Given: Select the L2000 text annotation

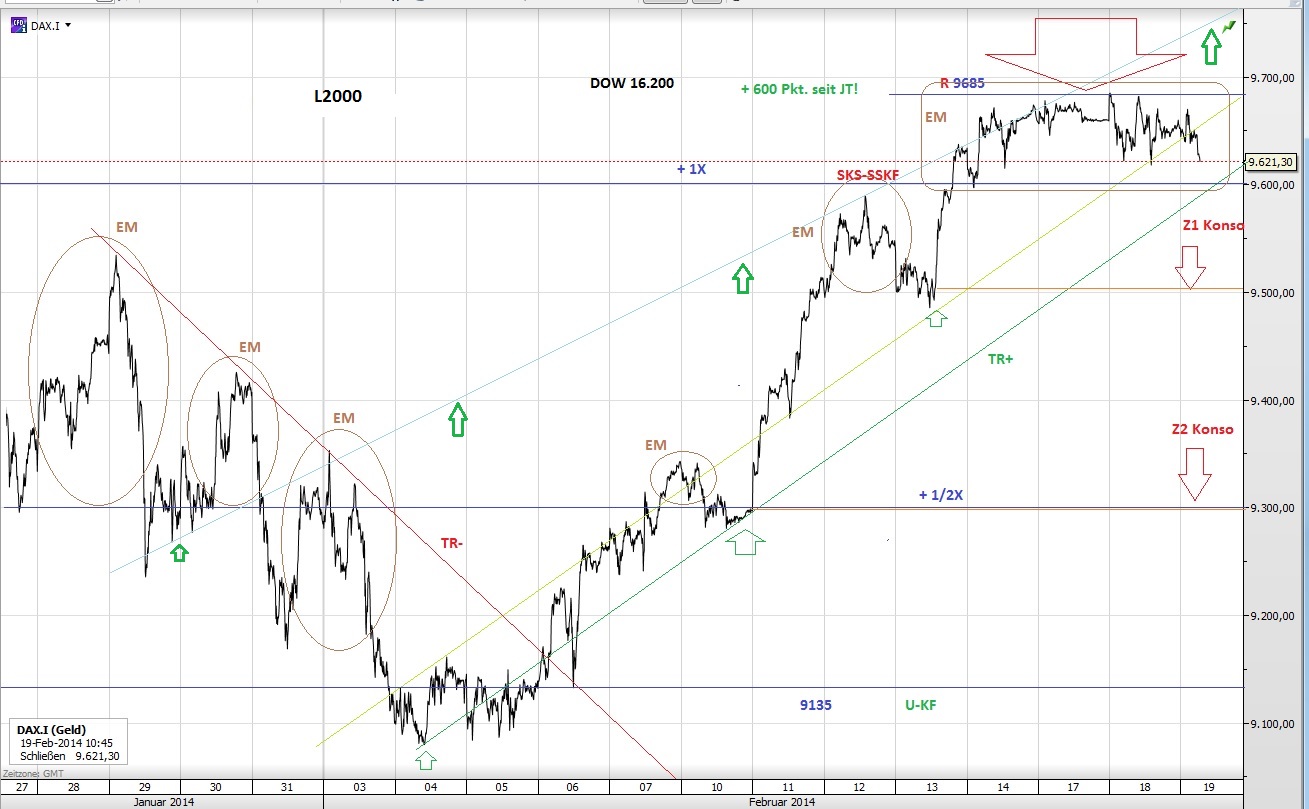Looking at the screenshot, I should click(x=337, y=97).
